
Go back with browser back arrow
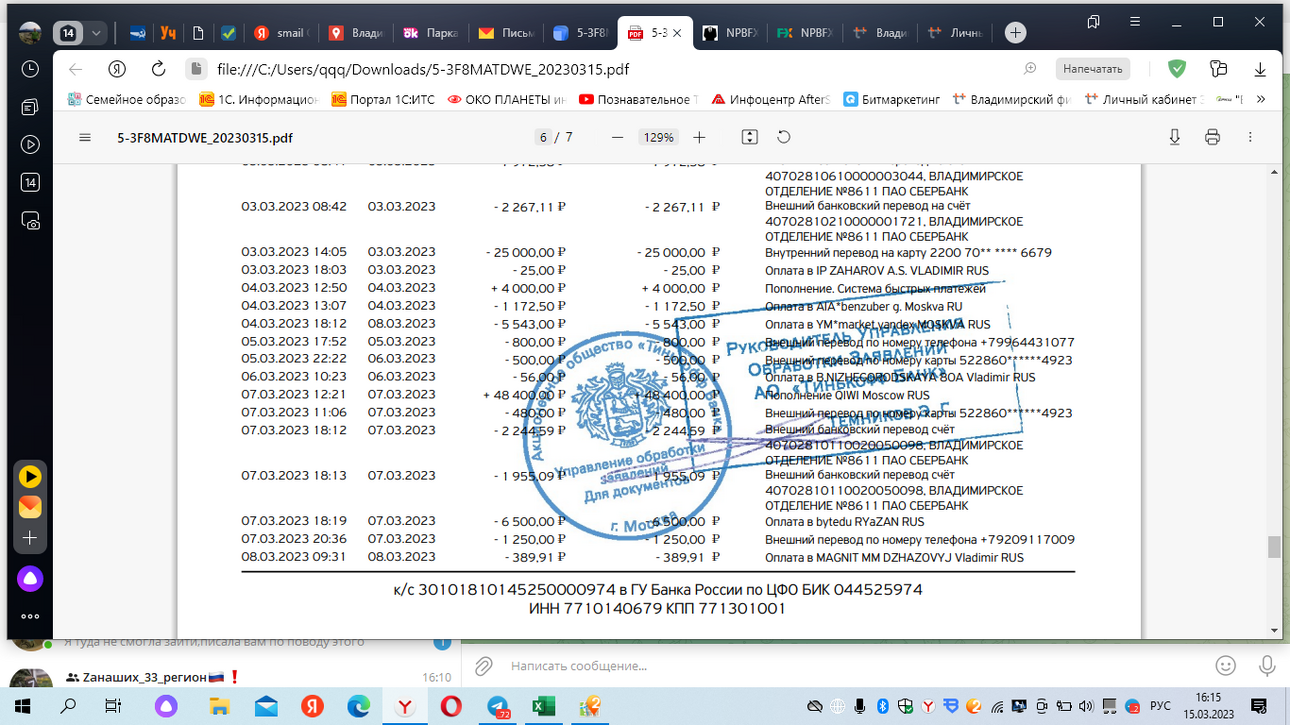tap(76, 69)
